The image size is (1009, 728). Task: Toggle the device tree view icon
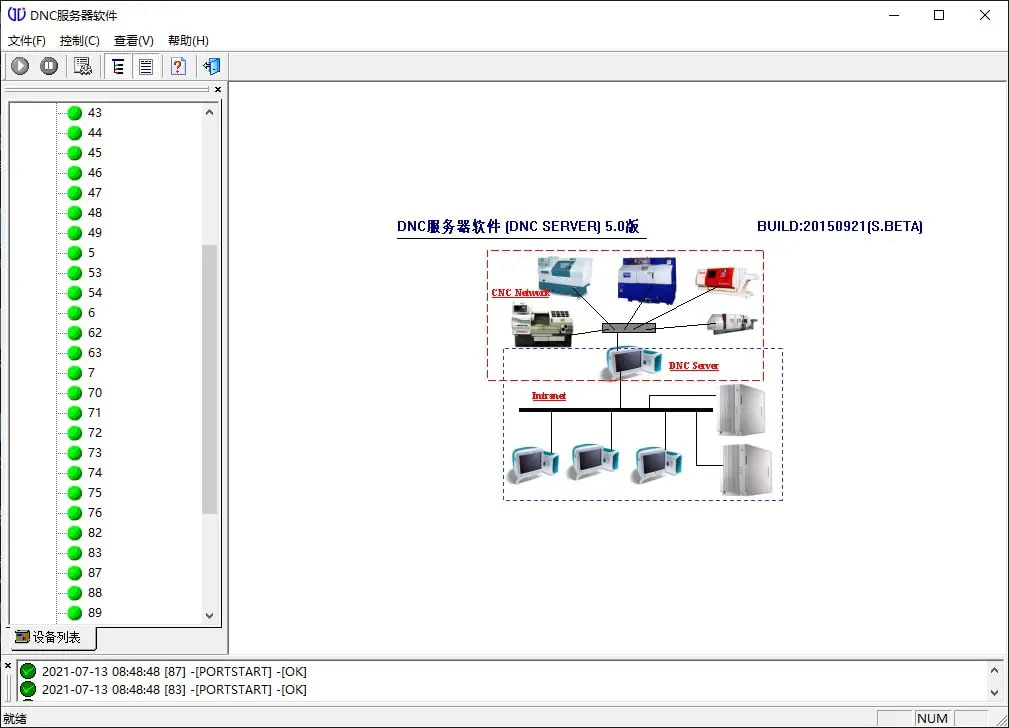[118, 66]
